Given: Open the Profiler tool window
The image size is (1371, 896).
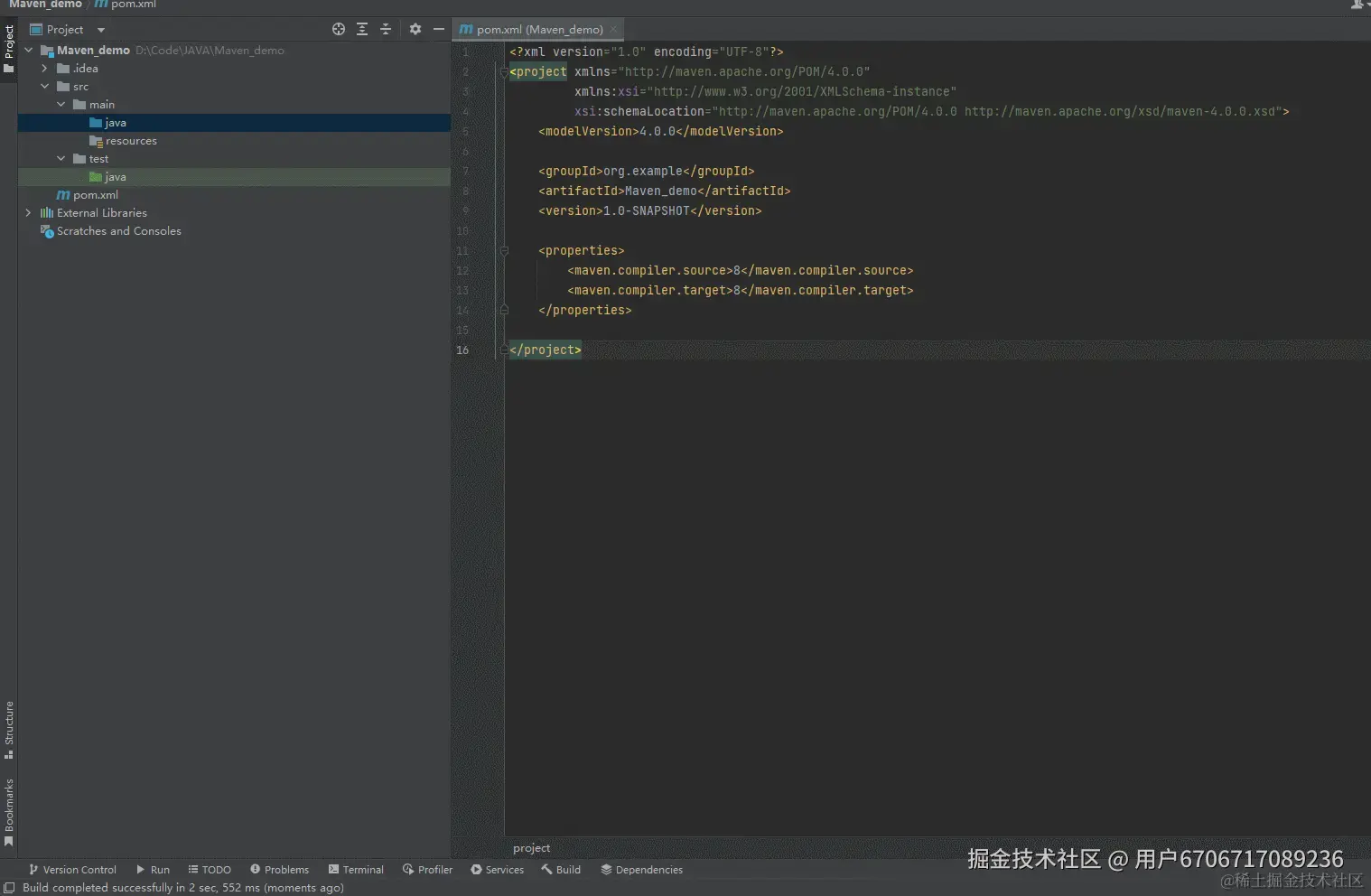Looking at the screenshot, I should point(427,870).
